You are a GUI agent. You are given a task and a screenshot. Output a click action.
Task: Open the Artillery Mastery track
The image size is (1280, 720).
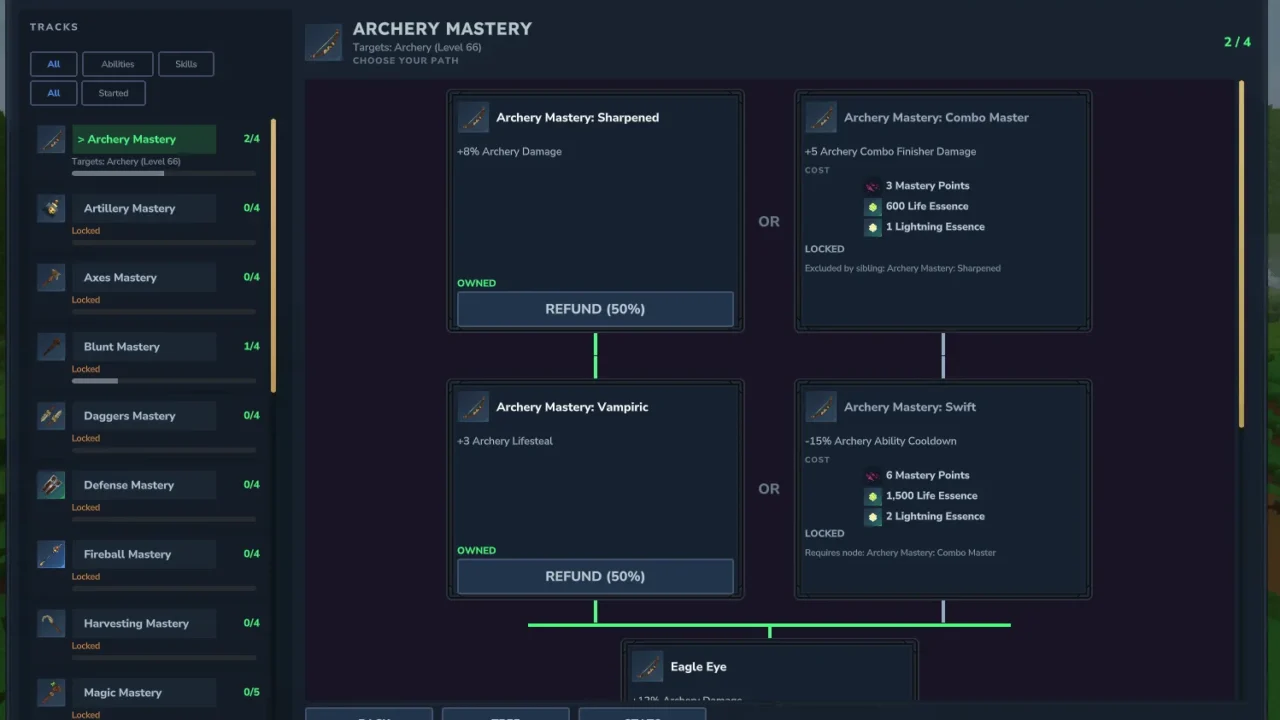(x=144, y=208)
